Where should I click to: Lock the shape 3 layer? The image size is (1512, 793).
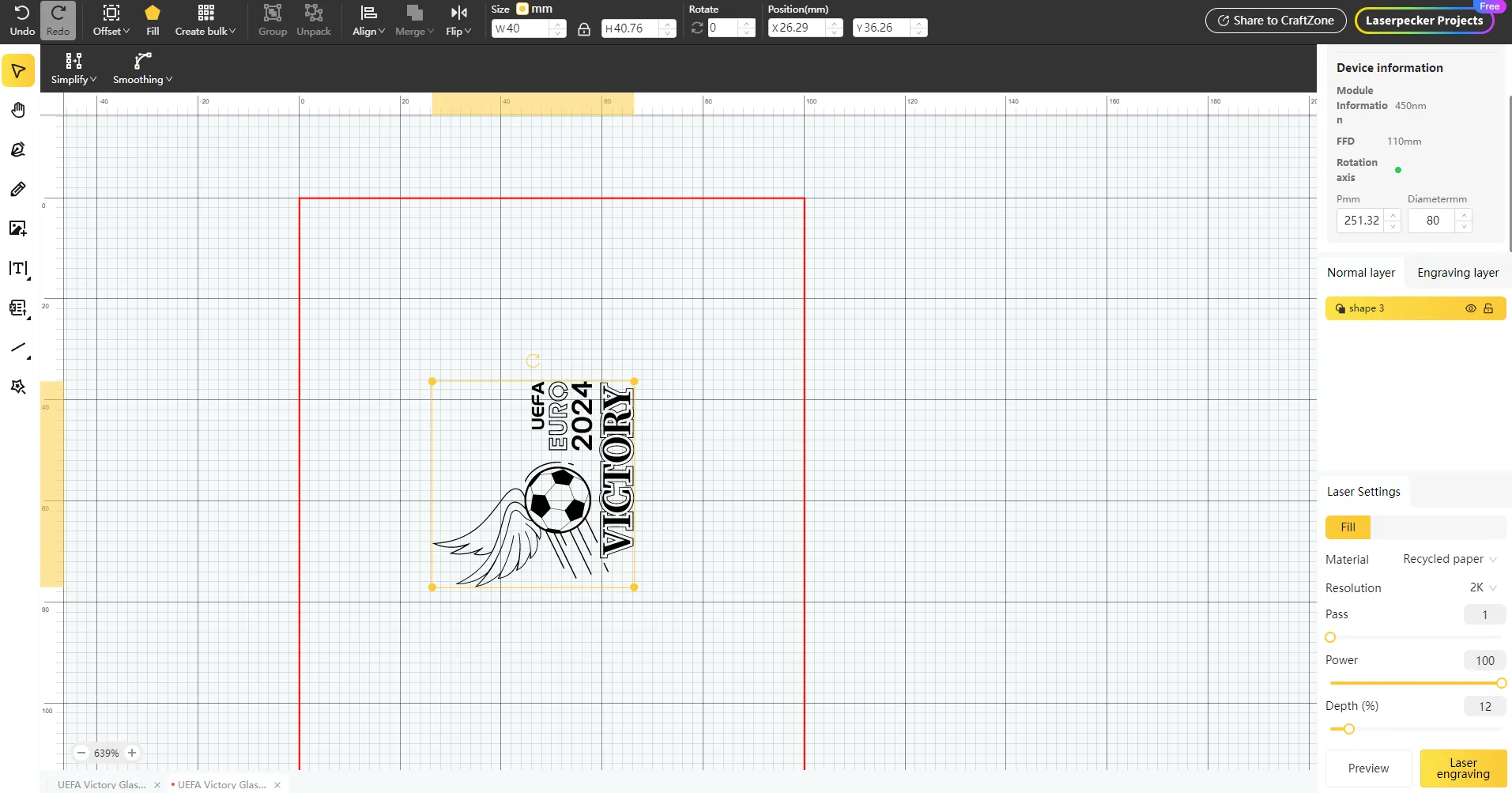(x=1488, y=308)
